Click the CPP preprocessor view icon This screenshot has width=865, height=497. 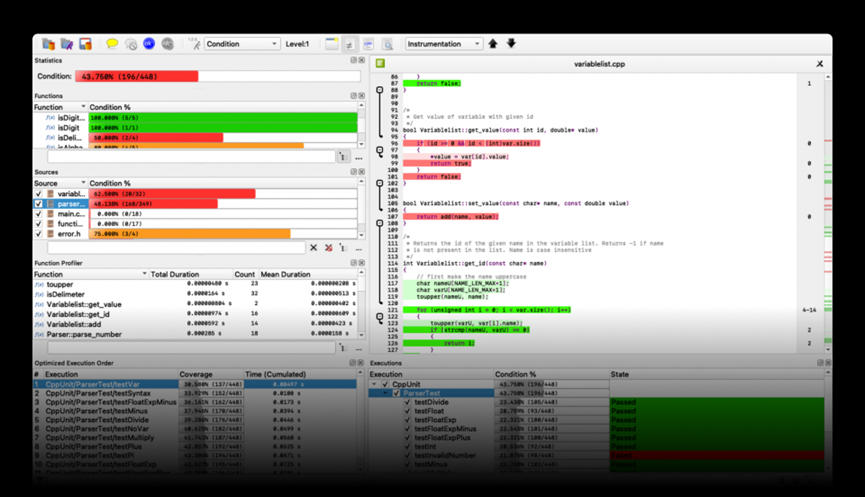369,45
